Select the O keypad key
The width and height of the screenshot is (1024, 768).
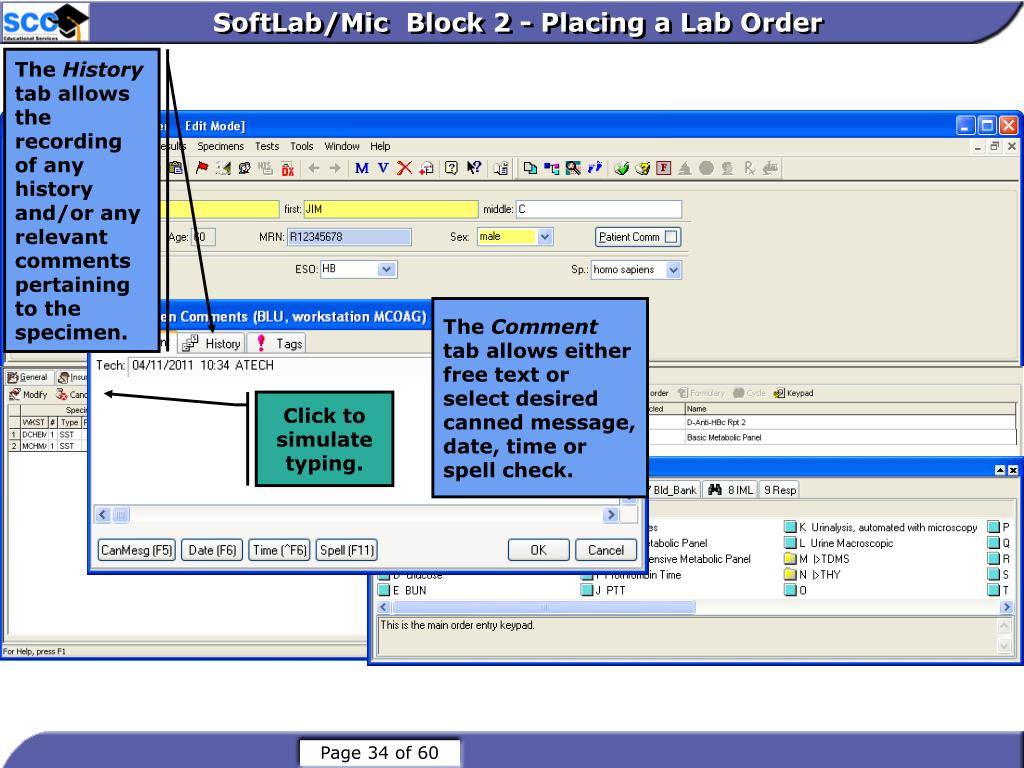coord(795,590)
